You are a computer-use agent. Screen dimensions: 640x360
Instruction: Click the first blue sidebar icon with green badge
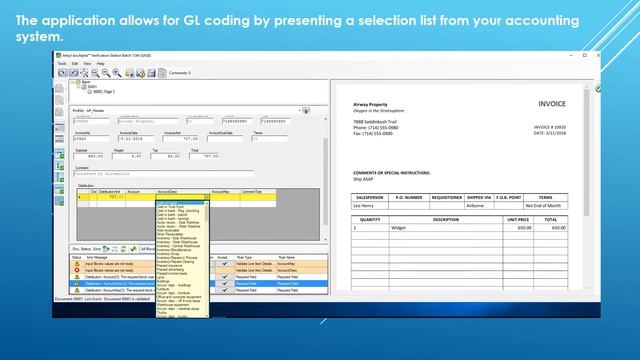pyautogui.click(x=60, y=154)
